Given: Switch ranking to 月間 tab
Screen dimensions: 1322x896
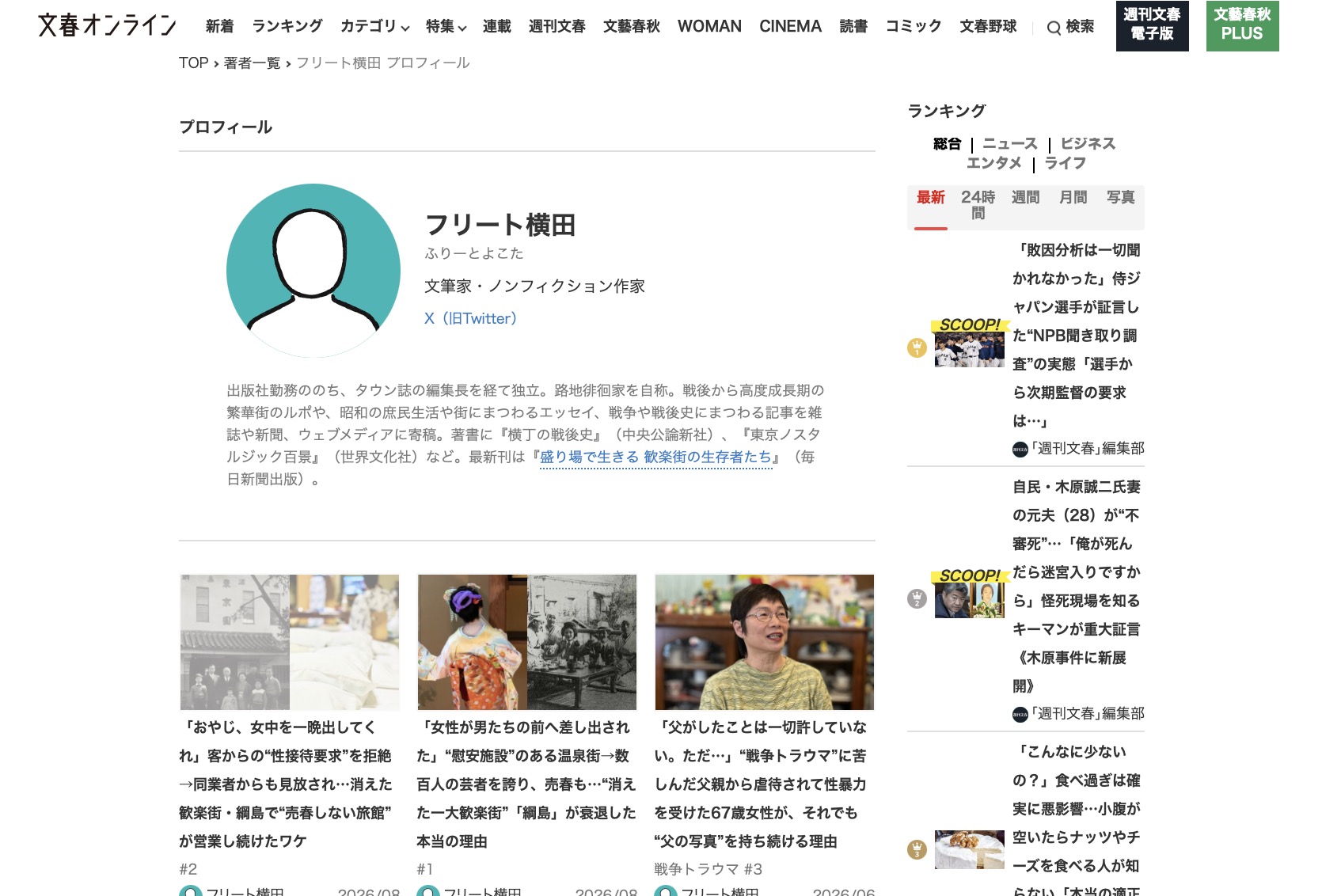Looking at the screenshot, I should (1073, 197).
